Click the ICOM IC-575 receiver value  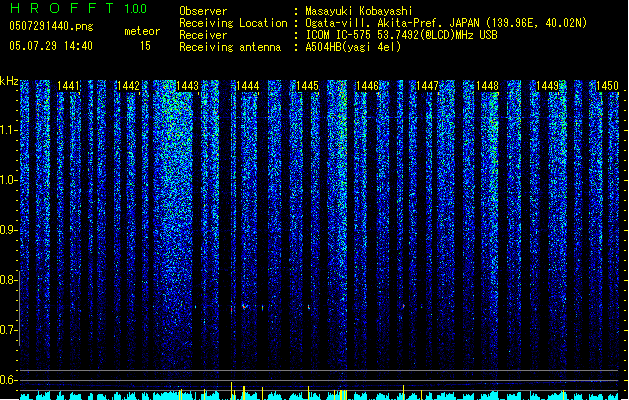(401, 35)
